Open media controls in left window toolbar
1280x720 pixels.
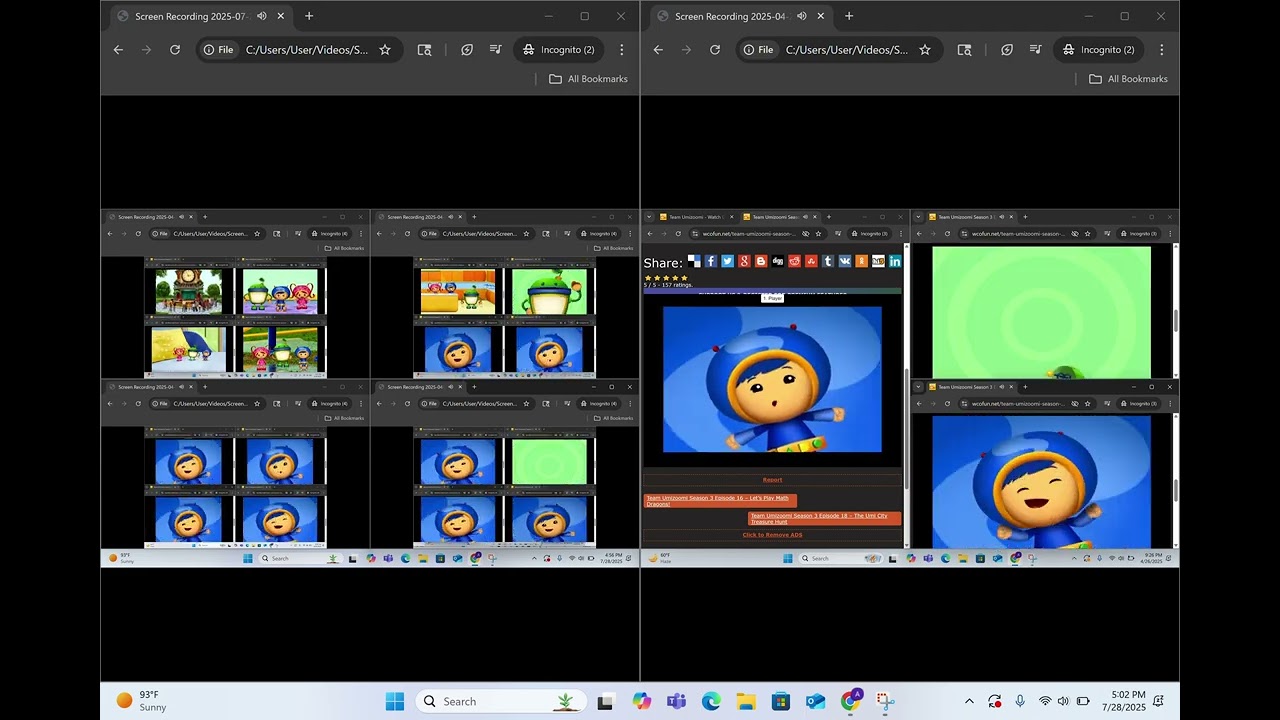(x=495, y=50)
